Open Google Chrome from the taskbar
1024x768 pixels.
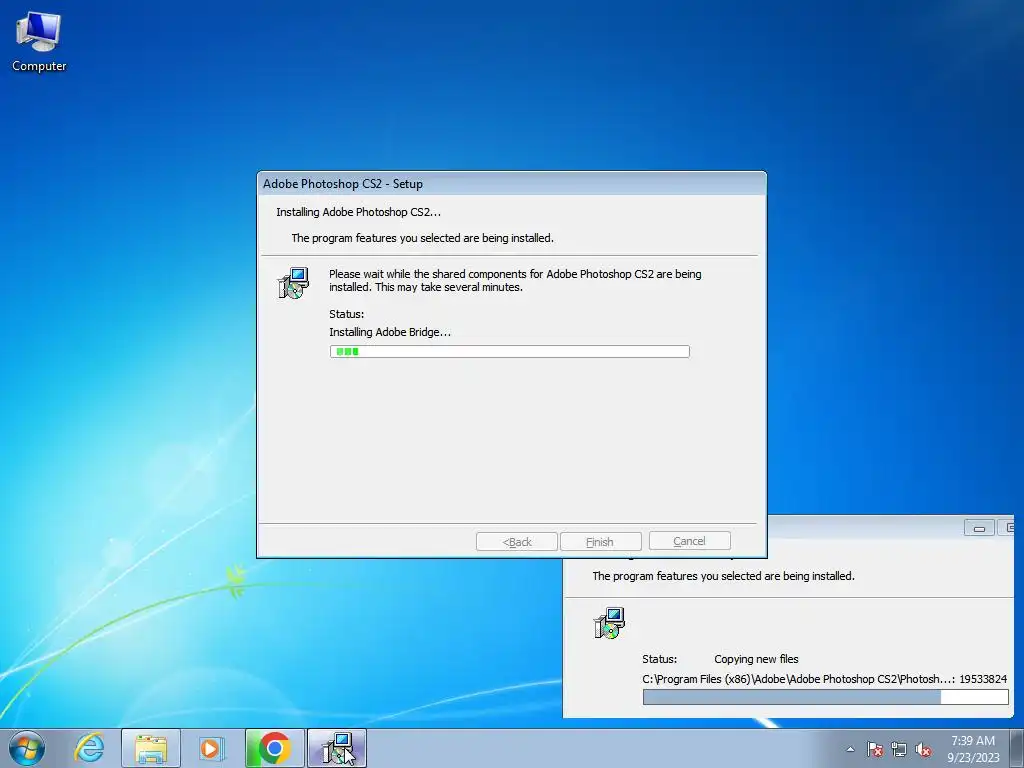(274, 748)
